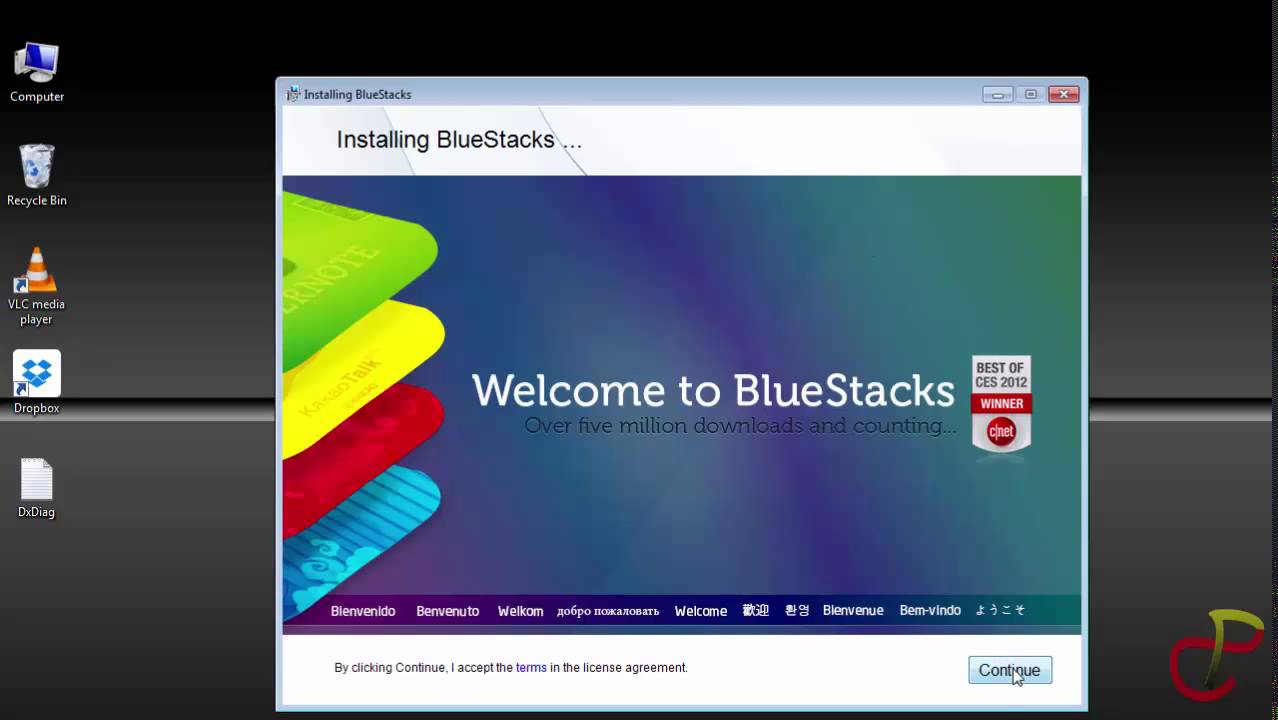Click 'By clicking Continue, I accept the' text

coord(423,667)
